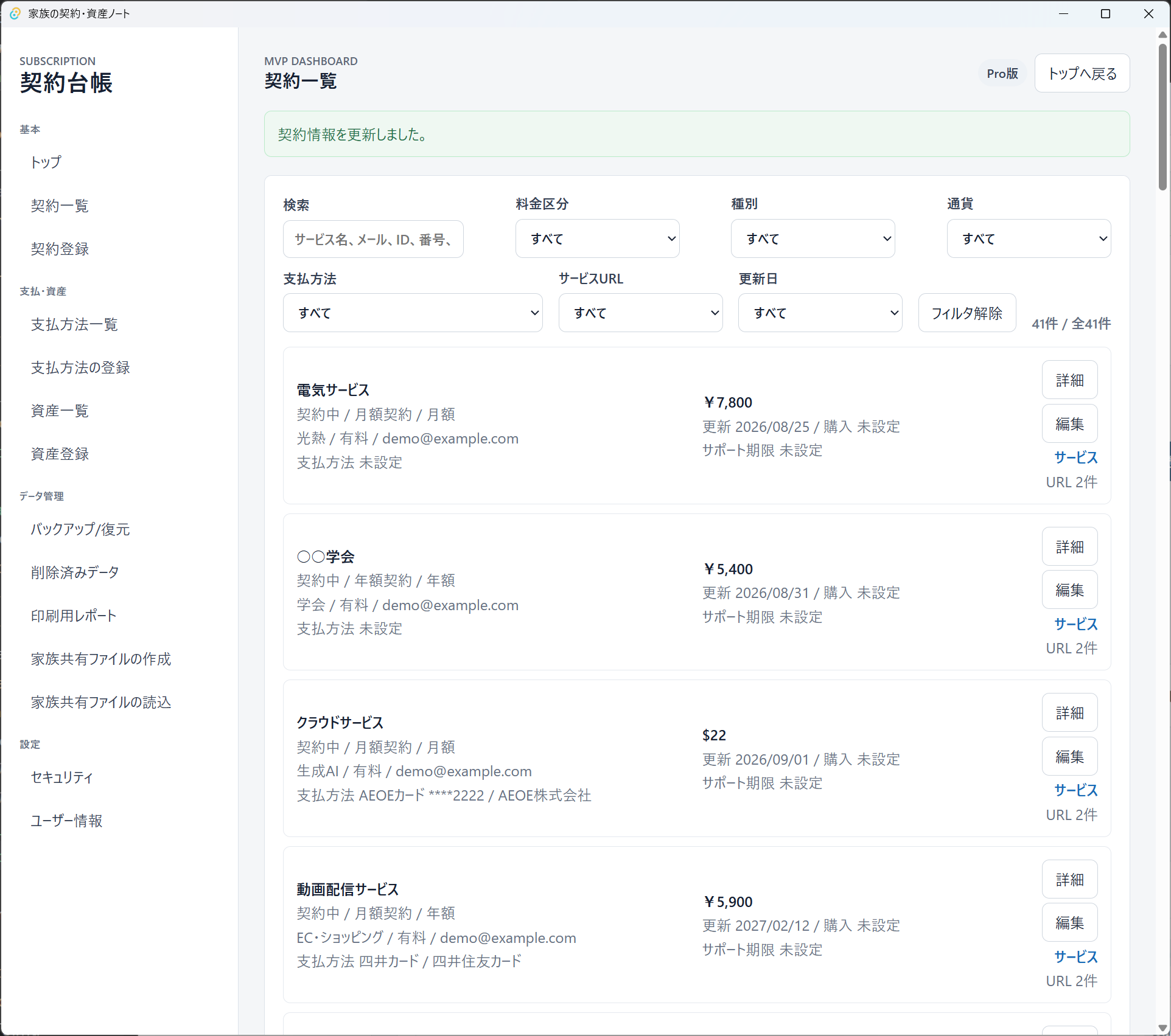The width and height of the screenshot is (1171, 1036).
Task: Open the サービス link for ○○学会
Action: pyautogui.click(x=1075, y=624)
